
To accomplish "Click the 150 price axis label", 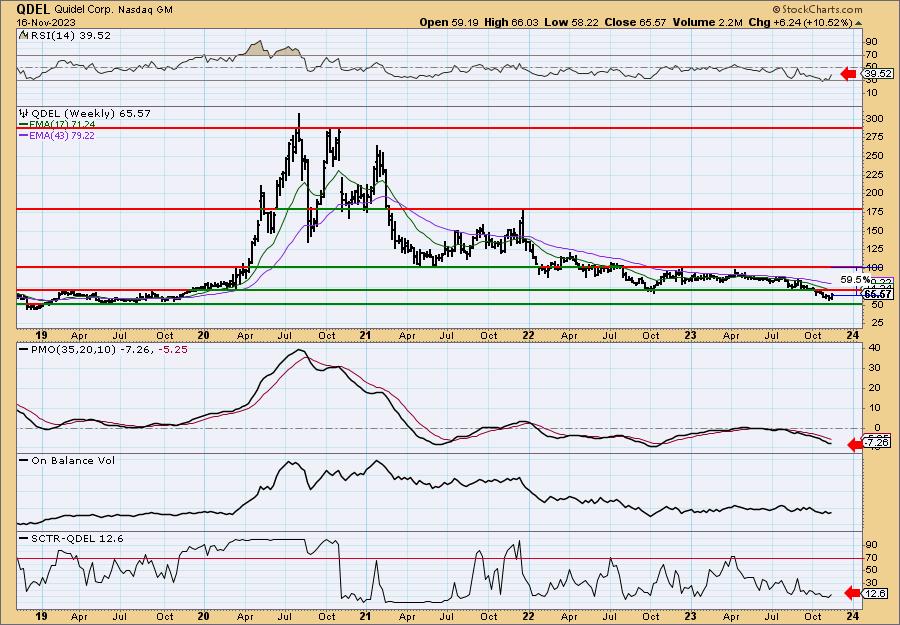I will pyautogui.click(x=875, y=230).
